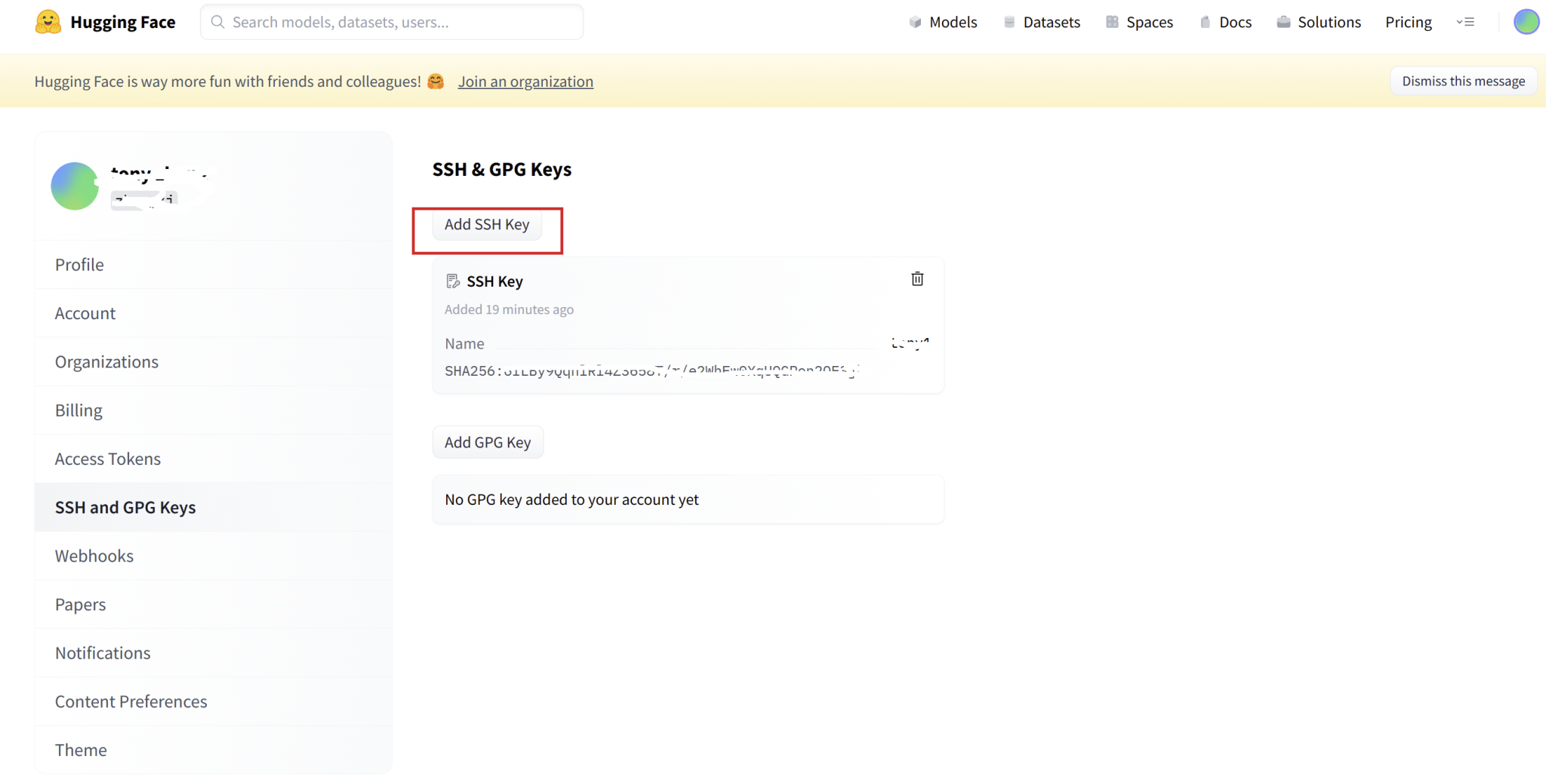1546x784 pixels.
Task: Click the search magnifier icon
Action: [x=217, y=22]
